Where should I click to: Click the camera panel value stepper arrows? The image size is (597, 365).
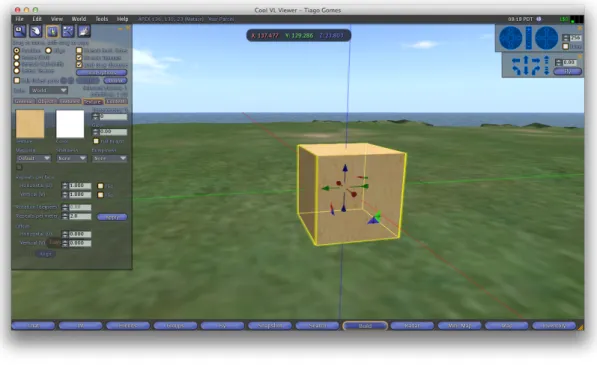pyautogui.click(x=566, y=38)
